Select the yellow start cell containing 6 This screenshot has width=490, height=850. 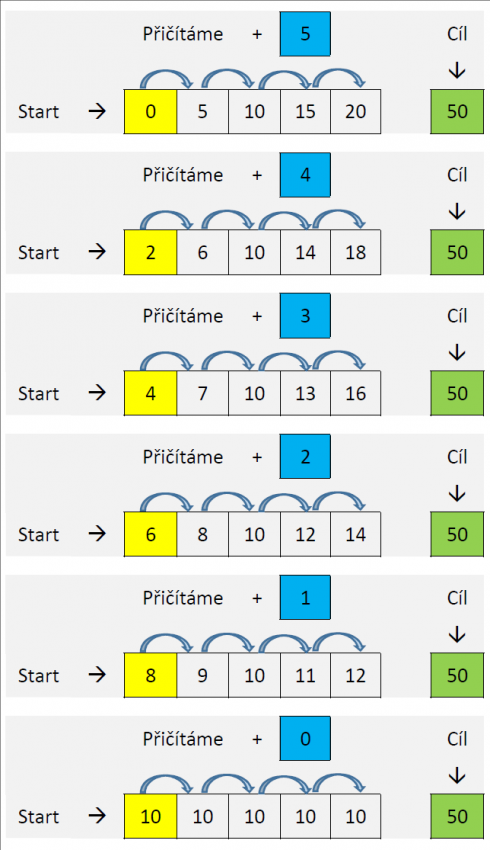[x=151, y=534]
